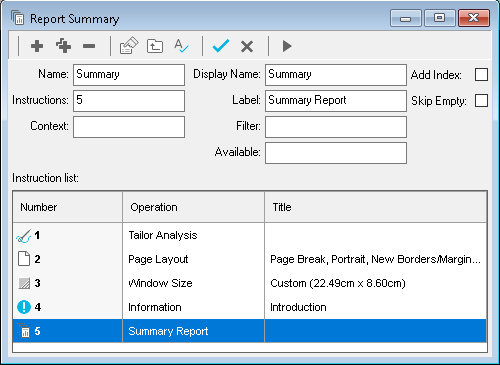Click the Summary Report row icon

(x=24, y=331)
